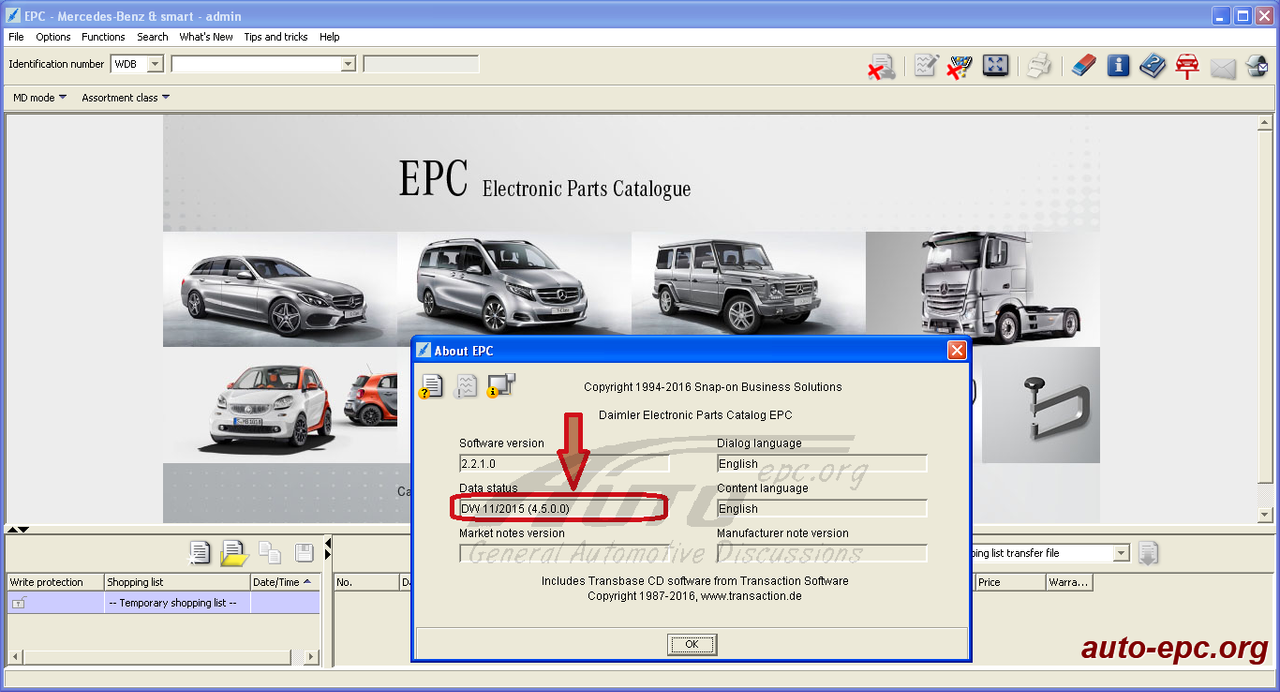Click the document help icon in About EPC
The width and height of the screenshot is (1280, 692).
[431, 385]
